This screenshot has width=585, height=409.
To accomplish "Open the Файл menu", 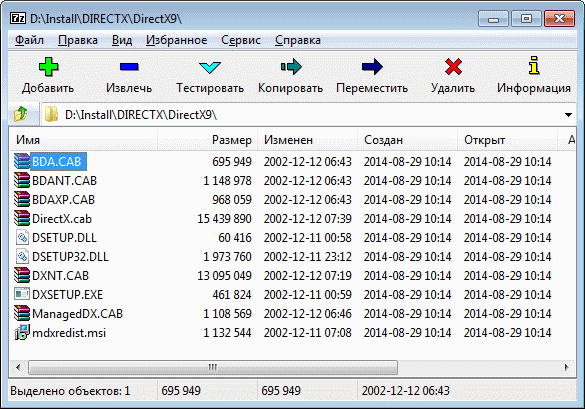I will 29,40.
